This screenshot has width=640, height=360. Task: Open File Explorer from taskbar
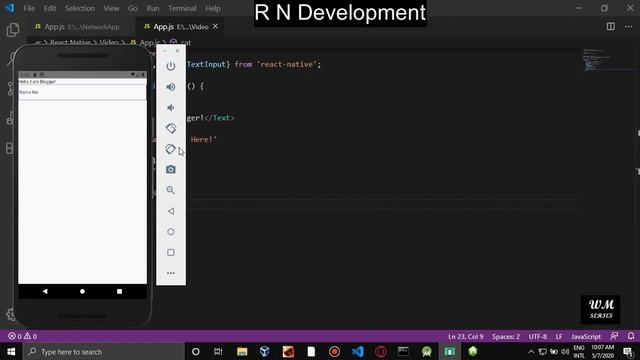point(242,351)
